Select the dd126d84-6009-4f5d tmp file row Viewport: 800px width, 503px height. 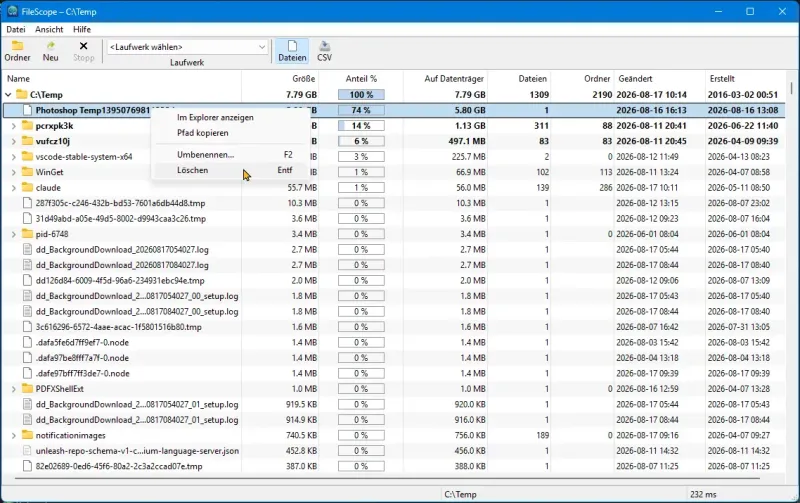click(x=394, y=281)
